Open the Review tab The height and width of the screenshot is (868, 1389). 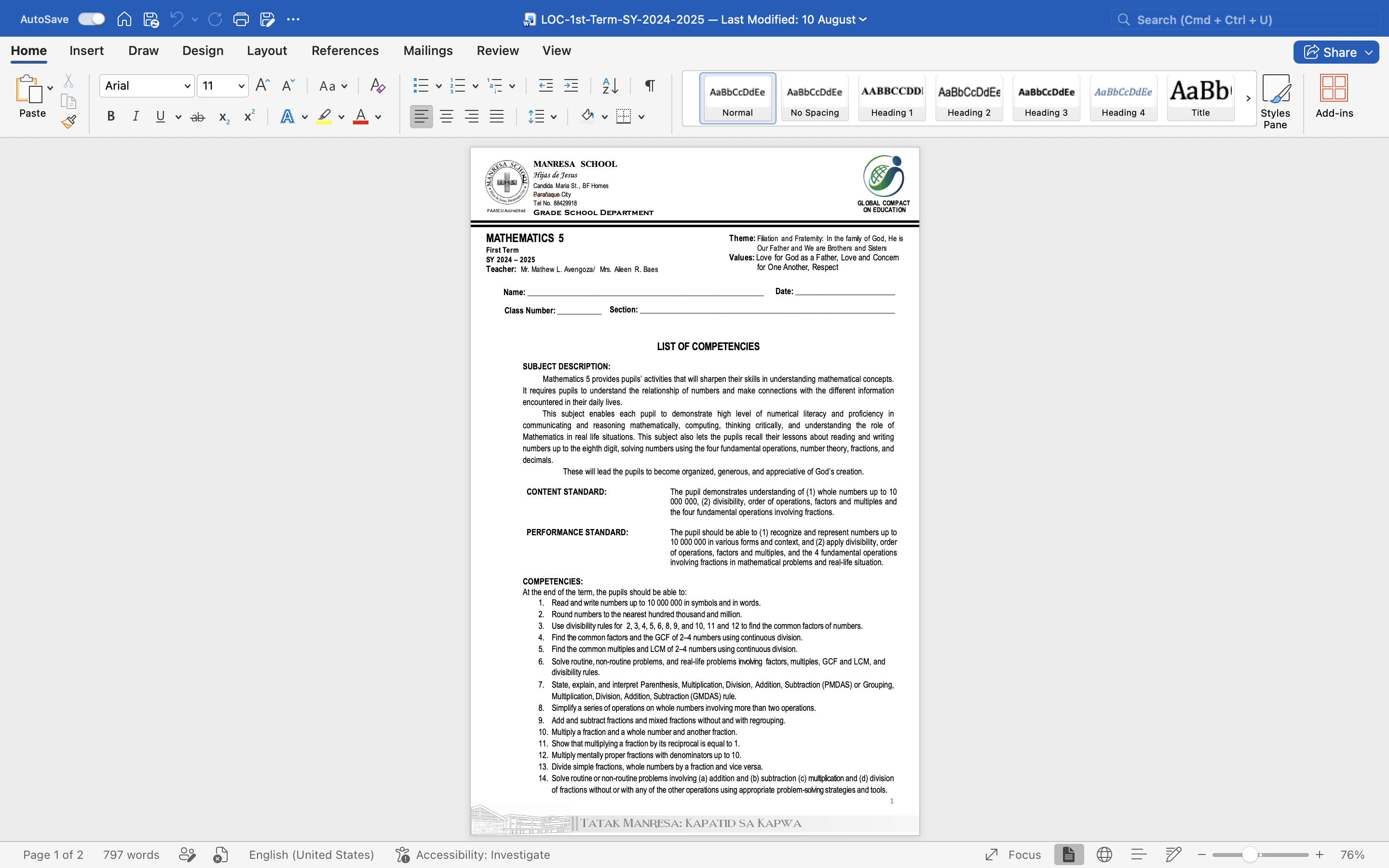[498, 51]
